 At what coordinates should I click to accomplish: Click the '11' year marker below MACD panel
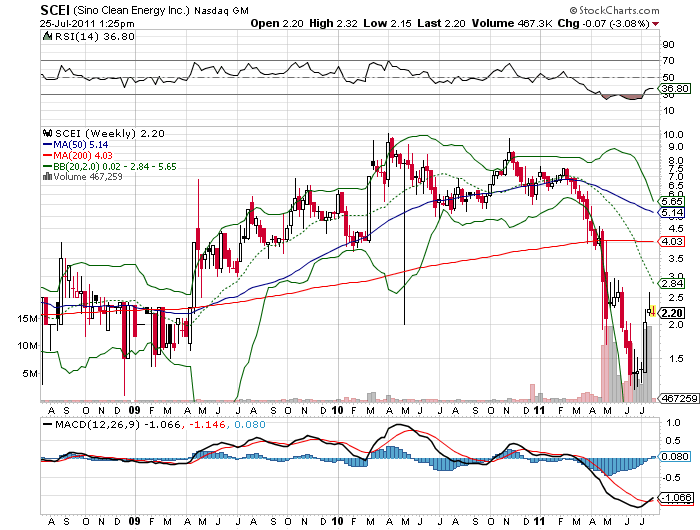pos(540,522)
